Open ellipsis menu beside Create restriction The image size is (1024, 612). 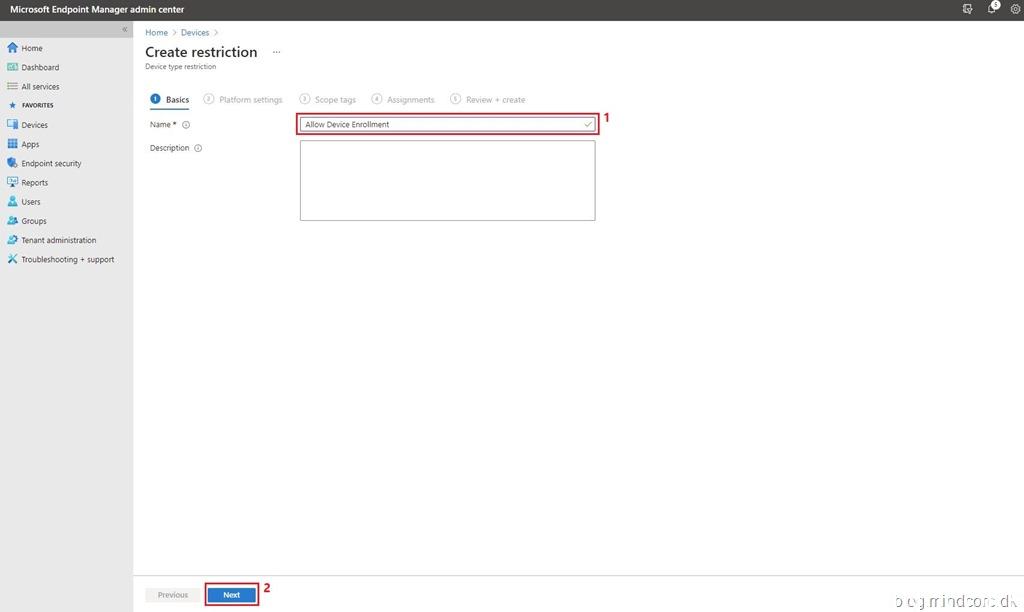(277, 52)
